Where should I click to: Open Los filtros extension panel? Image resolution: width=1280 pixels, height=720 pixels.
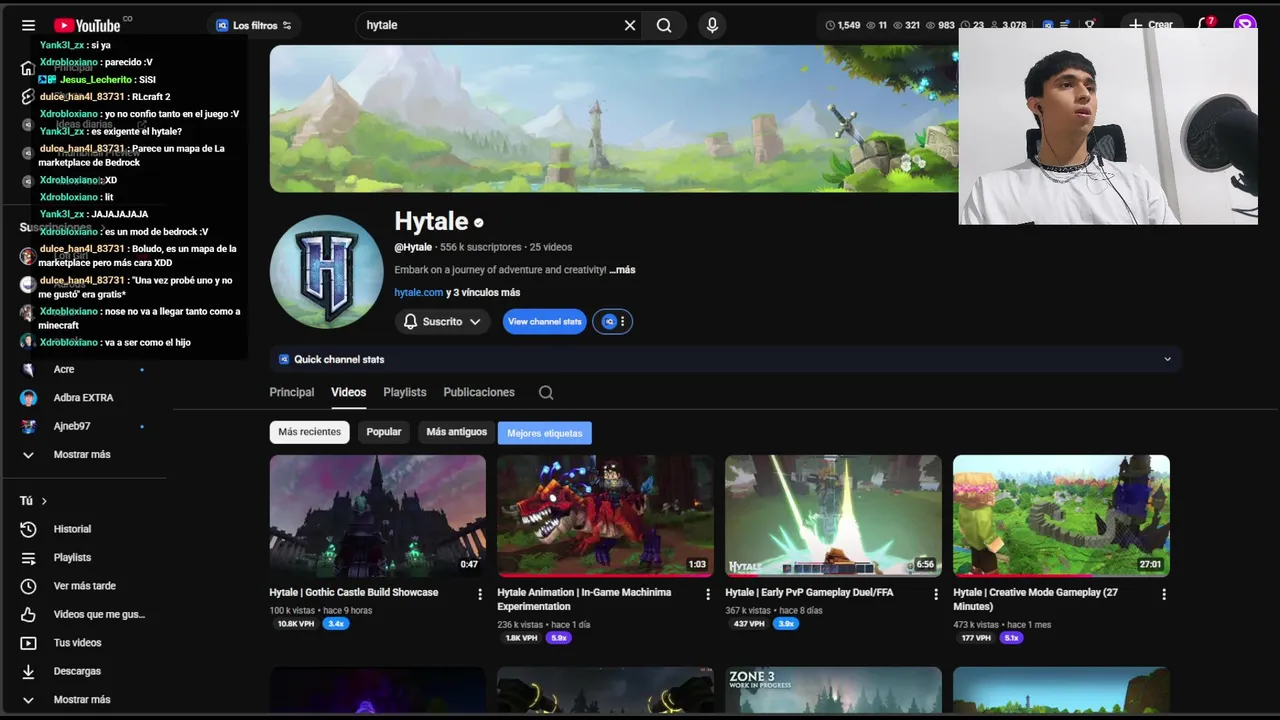[254, 25]
